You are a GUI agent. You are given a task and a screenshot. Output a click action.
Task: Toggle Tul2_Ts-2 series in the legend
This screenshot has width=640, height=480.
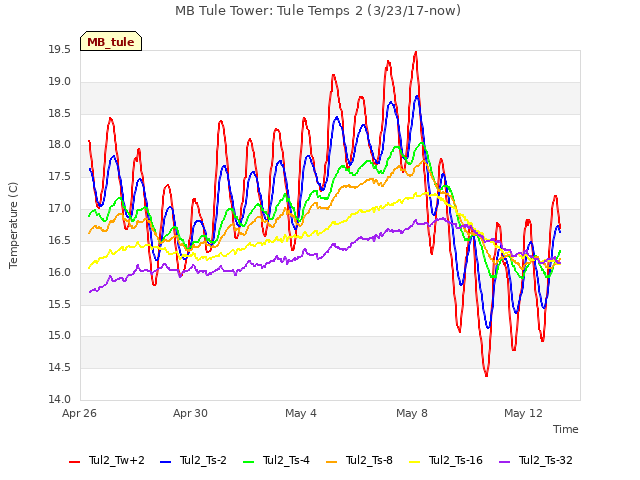click(193, 460)
